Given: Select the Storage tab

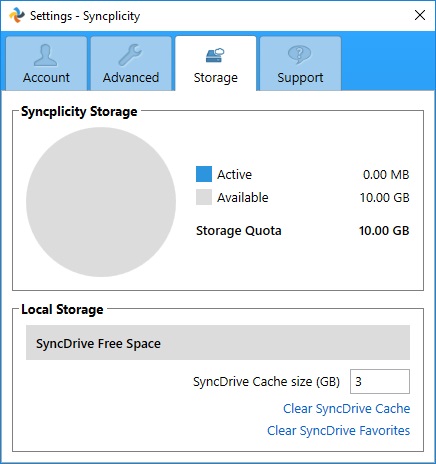Looking at the screenshot, I should pyautogui.click(x=216, y=63).
